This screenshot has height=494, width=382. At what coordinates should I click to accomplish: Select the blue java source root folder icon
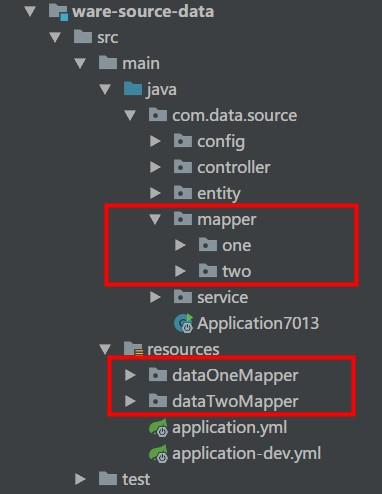tap(133, 89)
